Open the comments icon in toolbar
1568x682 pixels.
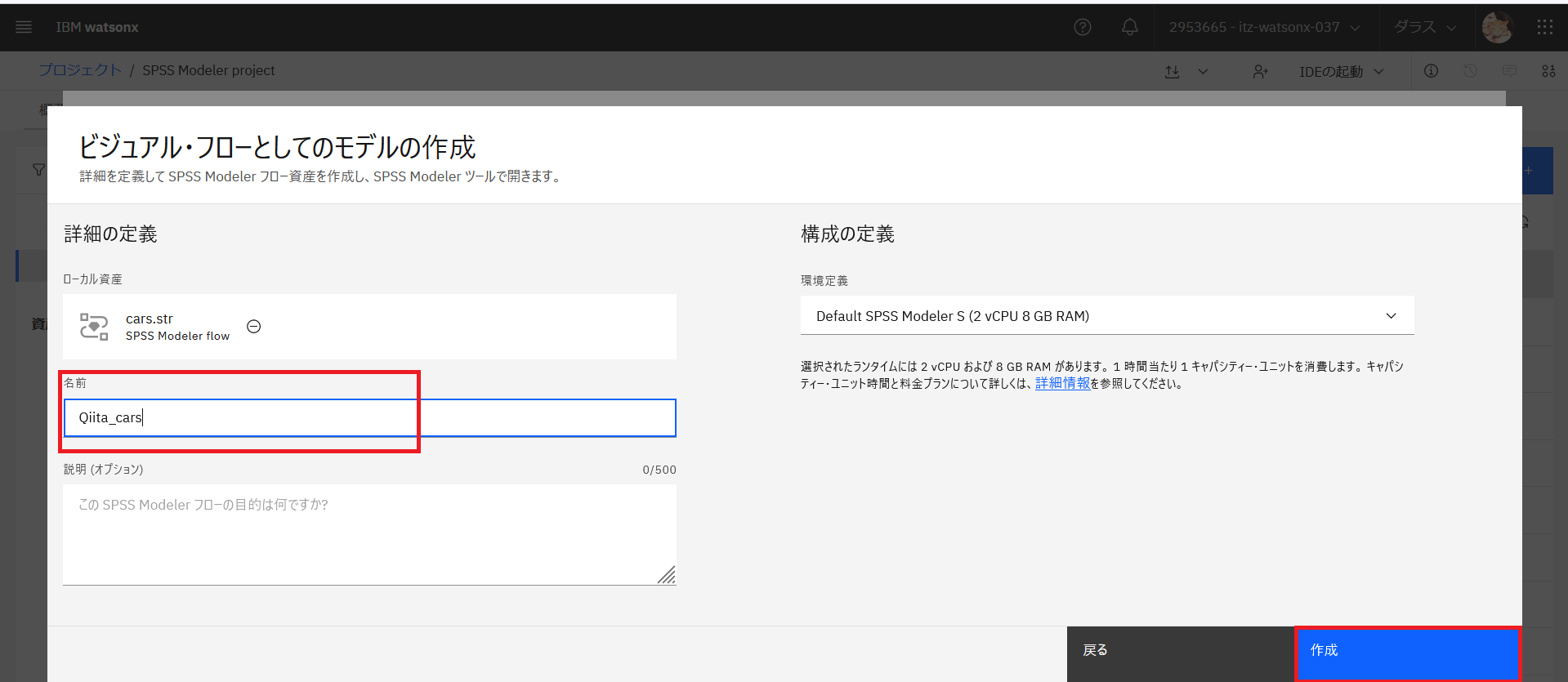pos(1509,71)
